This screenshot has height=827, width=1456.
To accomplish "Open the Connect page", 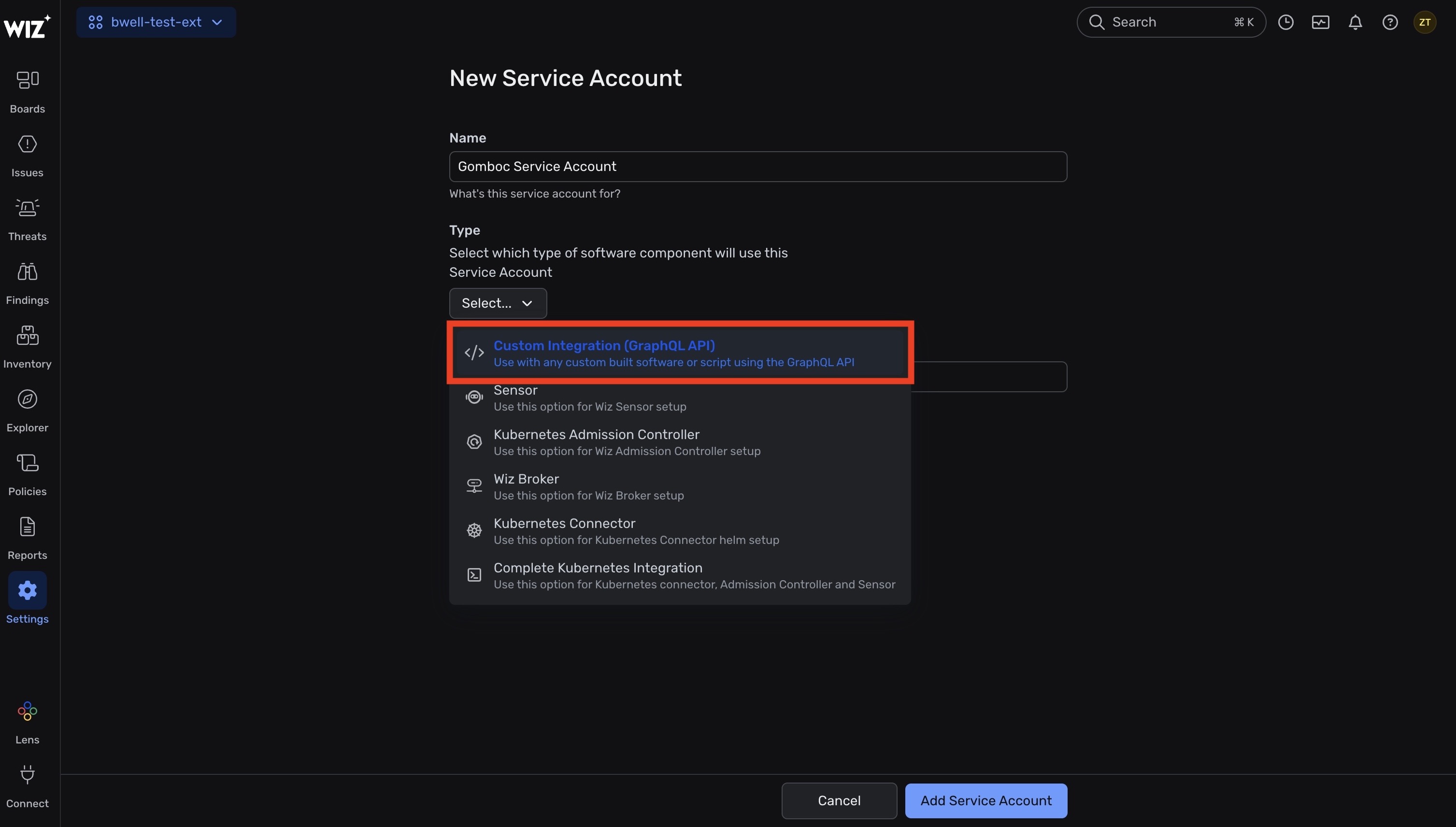I will tap(27, 787).
